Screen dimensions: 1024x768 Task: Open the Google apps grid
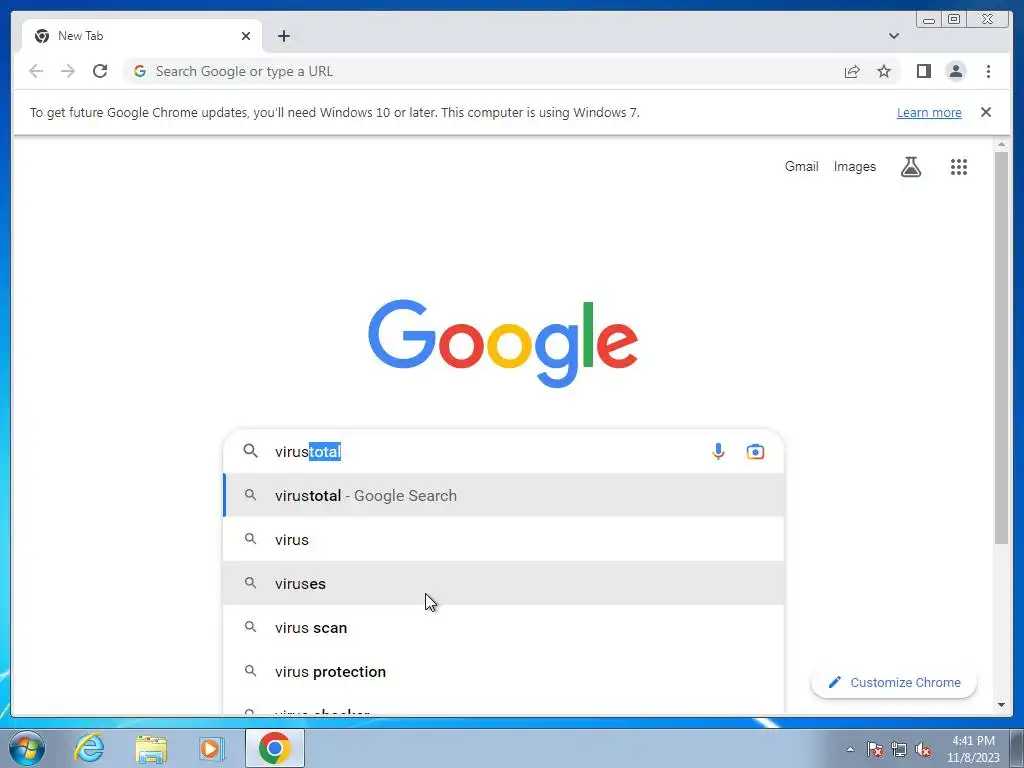(958, 167)
